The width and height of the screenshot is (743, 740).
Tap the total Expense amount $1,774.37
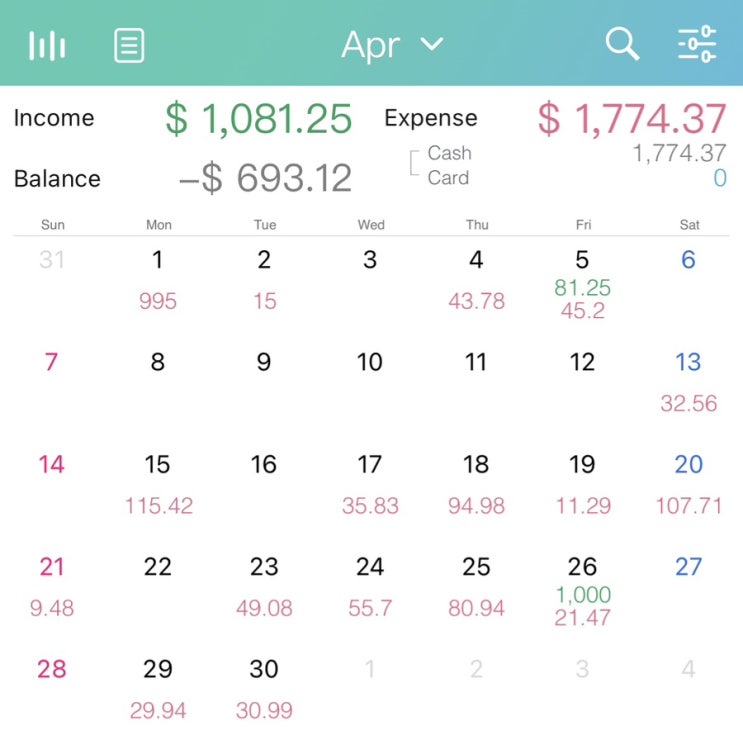click(x=631, y=119)
